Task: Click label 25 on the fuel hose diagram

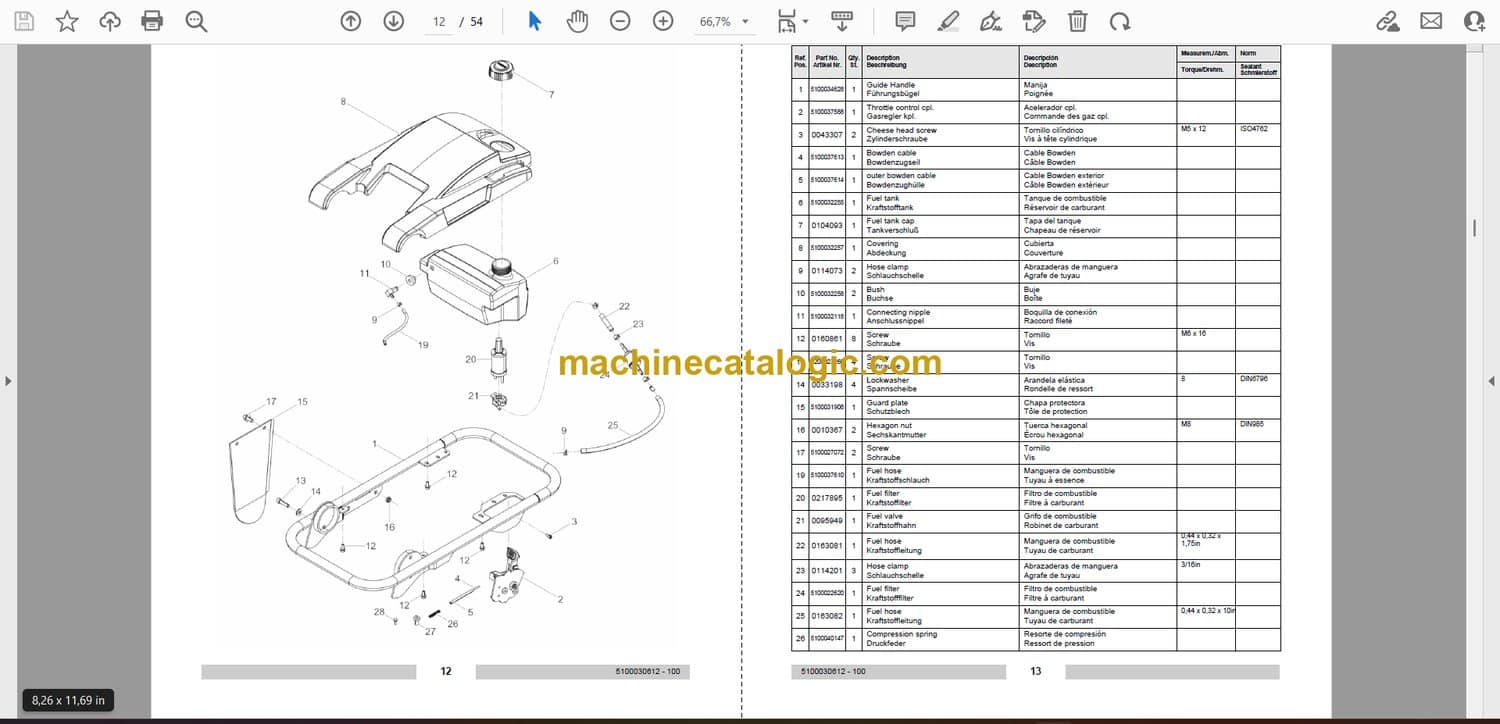Action: [613, 425]
